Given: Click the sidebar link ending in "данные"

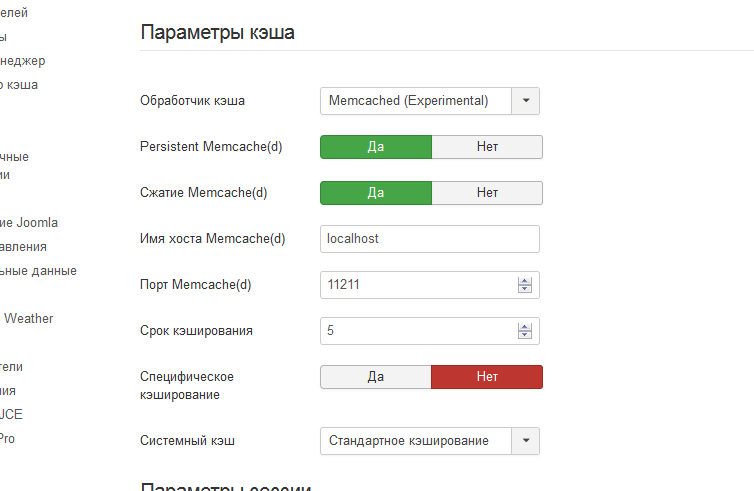Looking at the screenshot, I should [x=38, y=271].
